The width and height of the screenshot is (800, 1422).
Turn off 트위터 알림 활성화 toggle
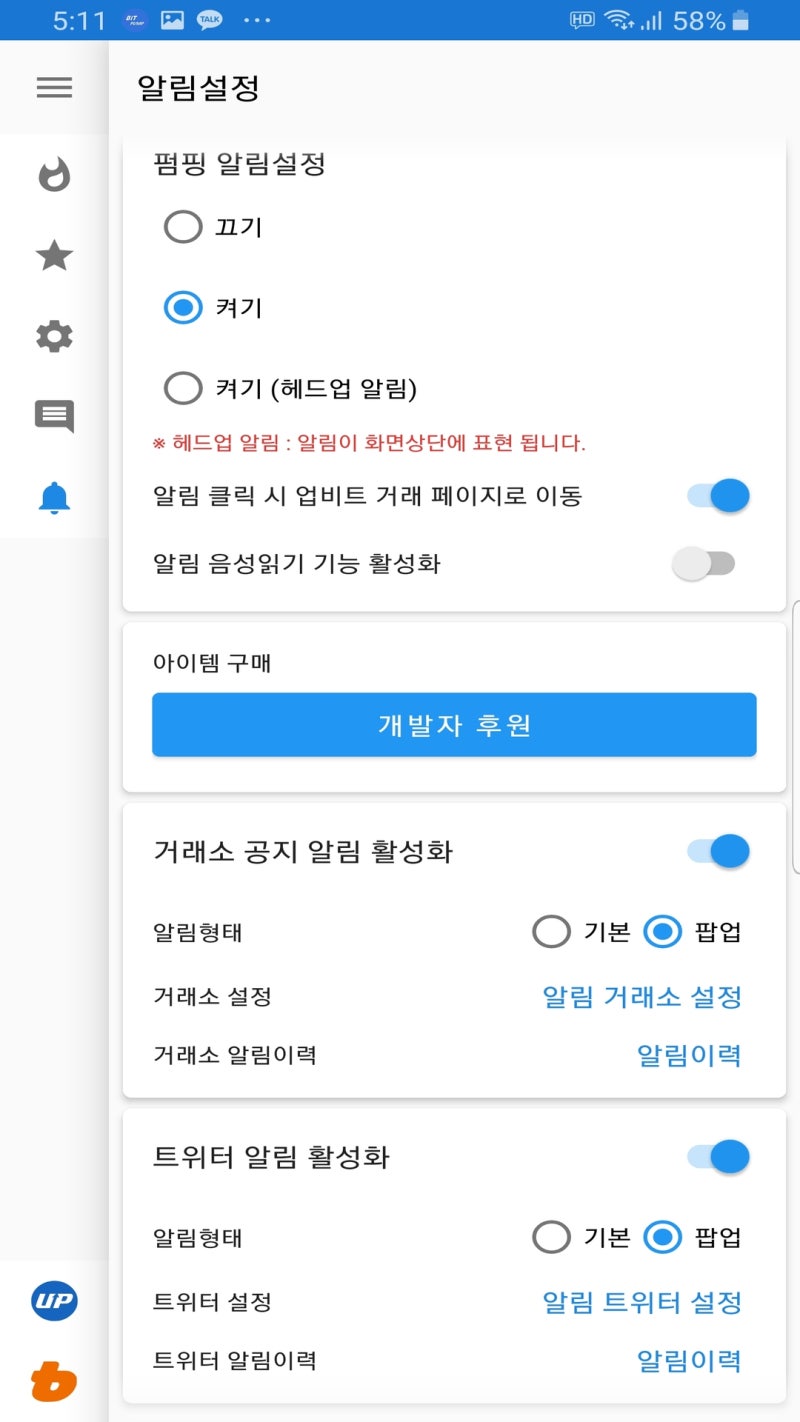716,1156
